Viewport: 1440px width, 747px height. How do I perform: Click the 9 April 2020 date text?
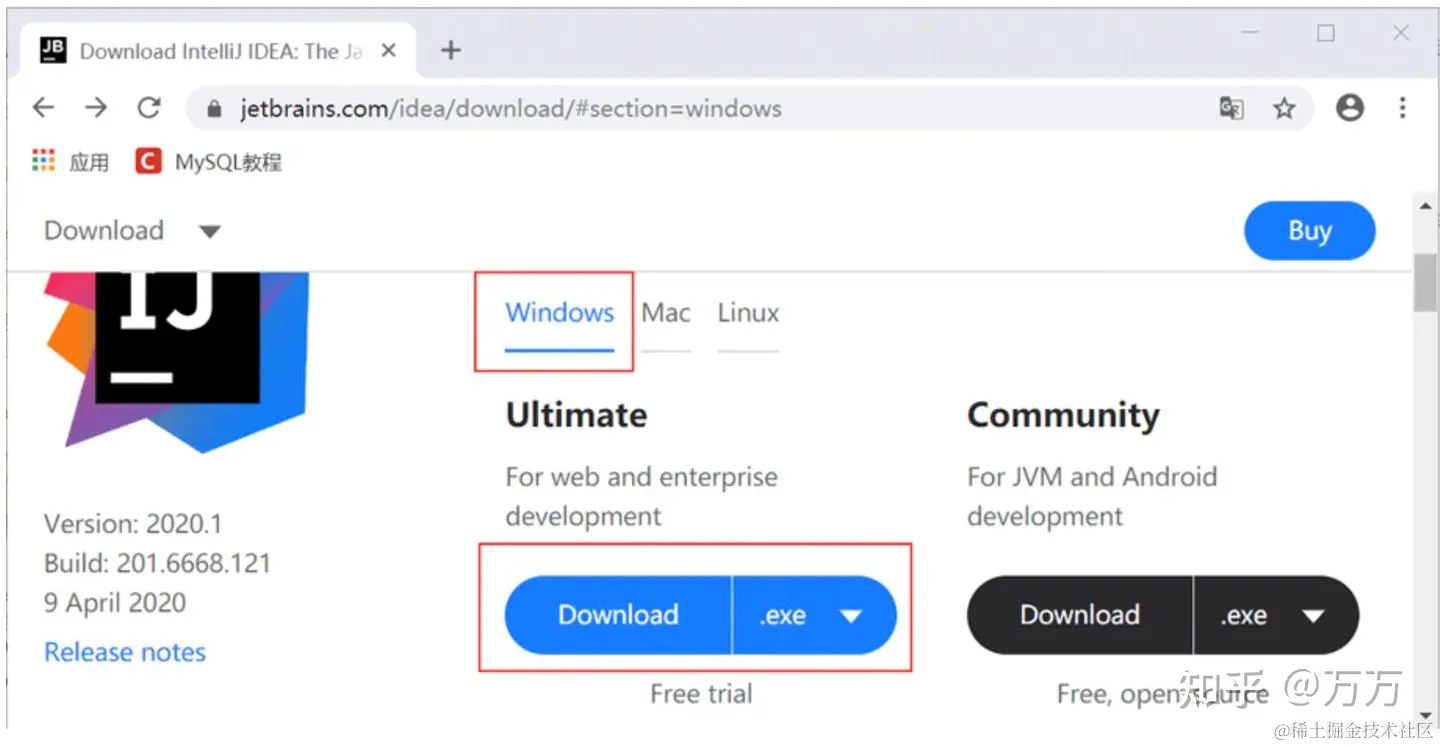point(115,603)
